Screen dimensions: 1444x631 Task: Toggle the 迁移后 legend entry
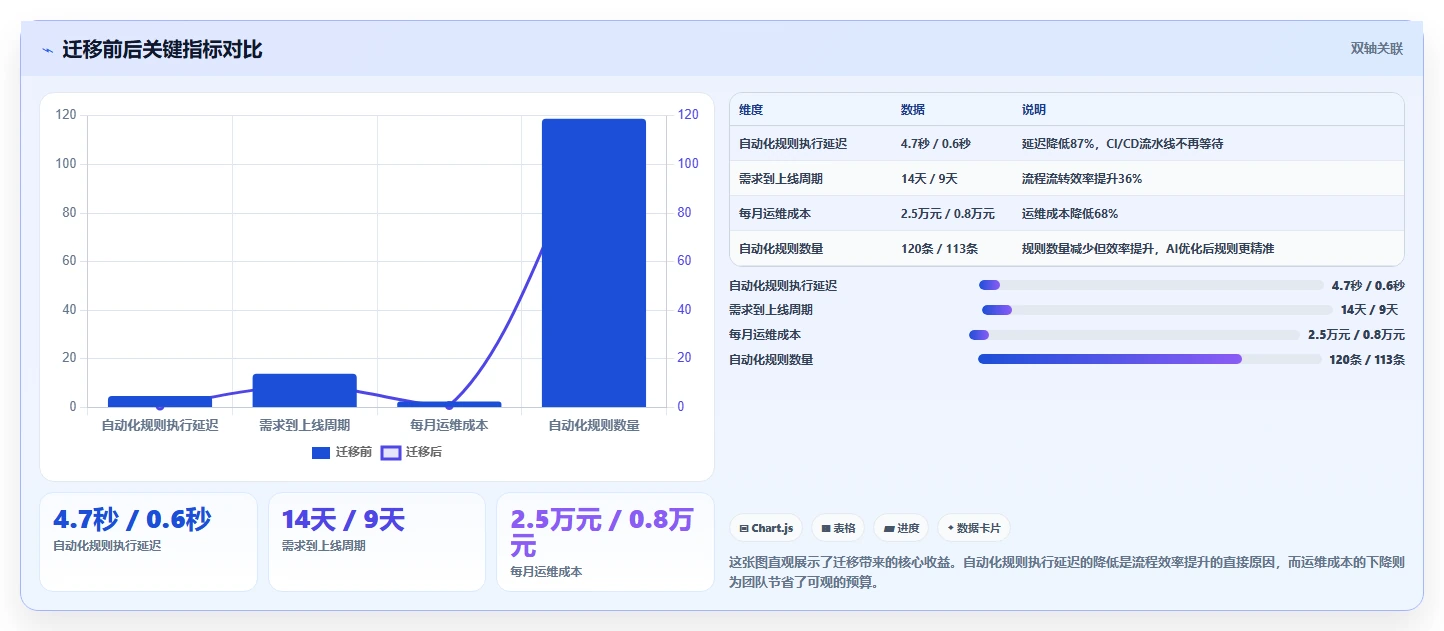412,452
